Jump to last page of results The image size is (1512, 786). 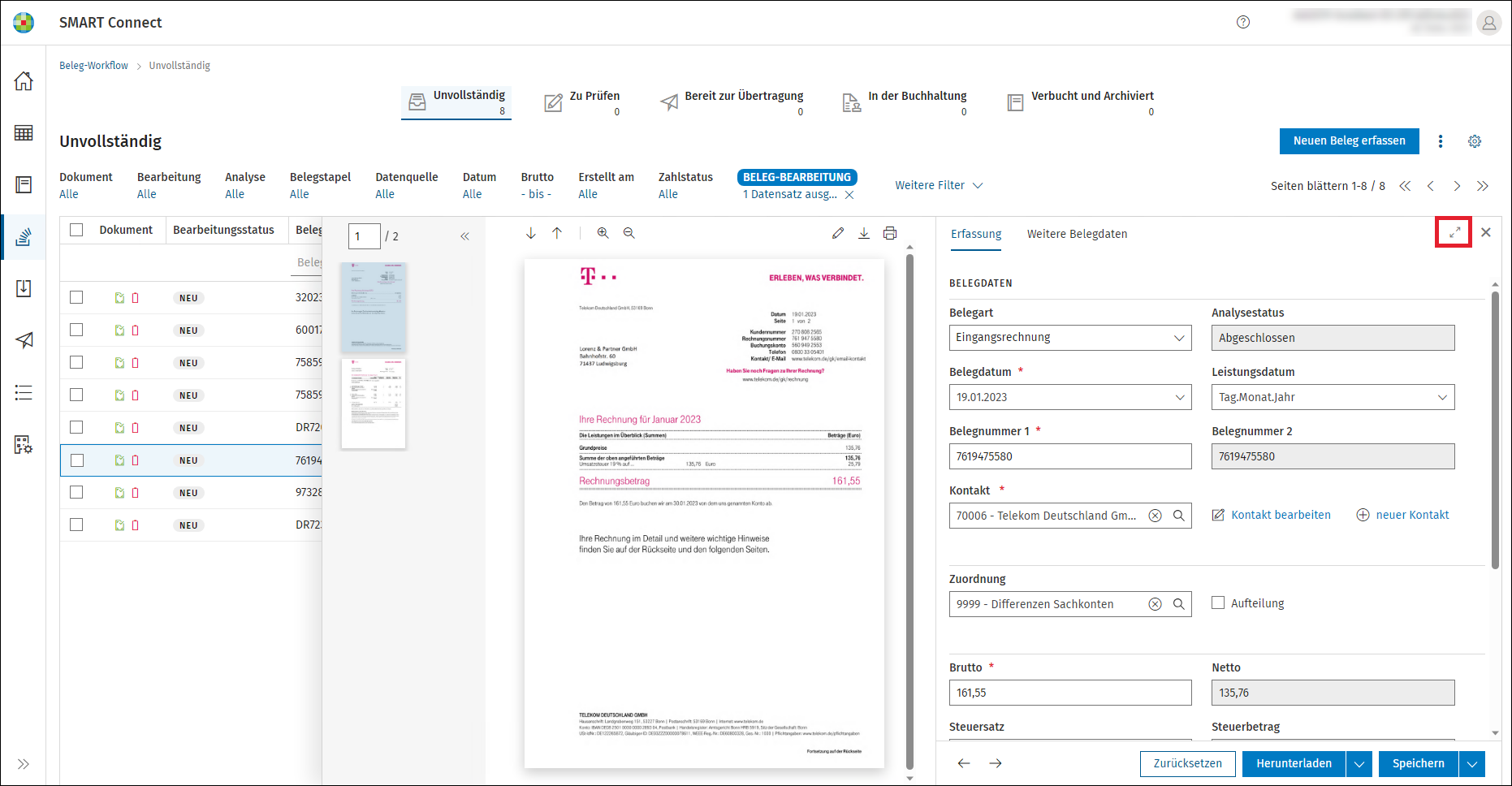pos(1483,186)
